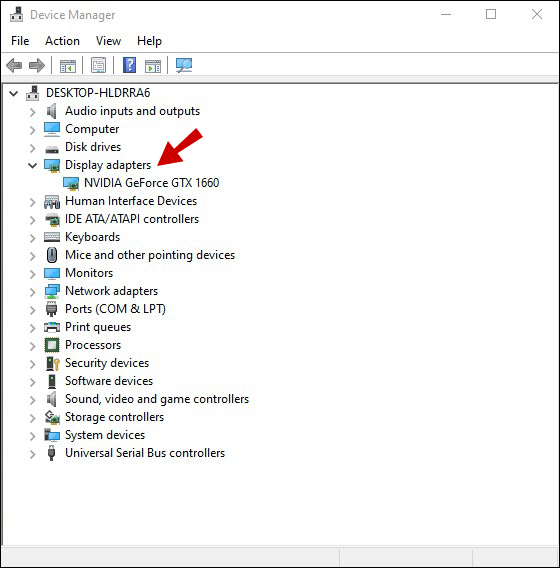This screenshot has height=568, width=560.
Task: Click the Monitors category icon
Action: (x=52, y=273)
